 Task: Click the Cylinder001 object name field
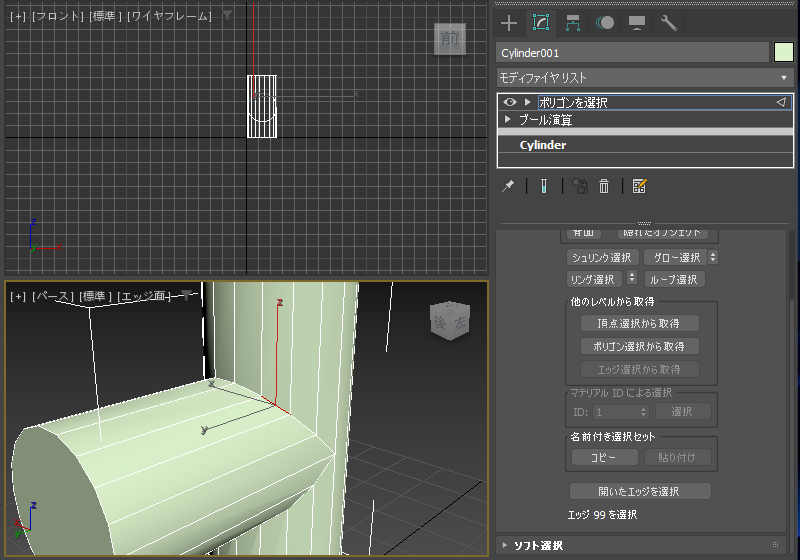pyautogui.click(x=632, y=53)
